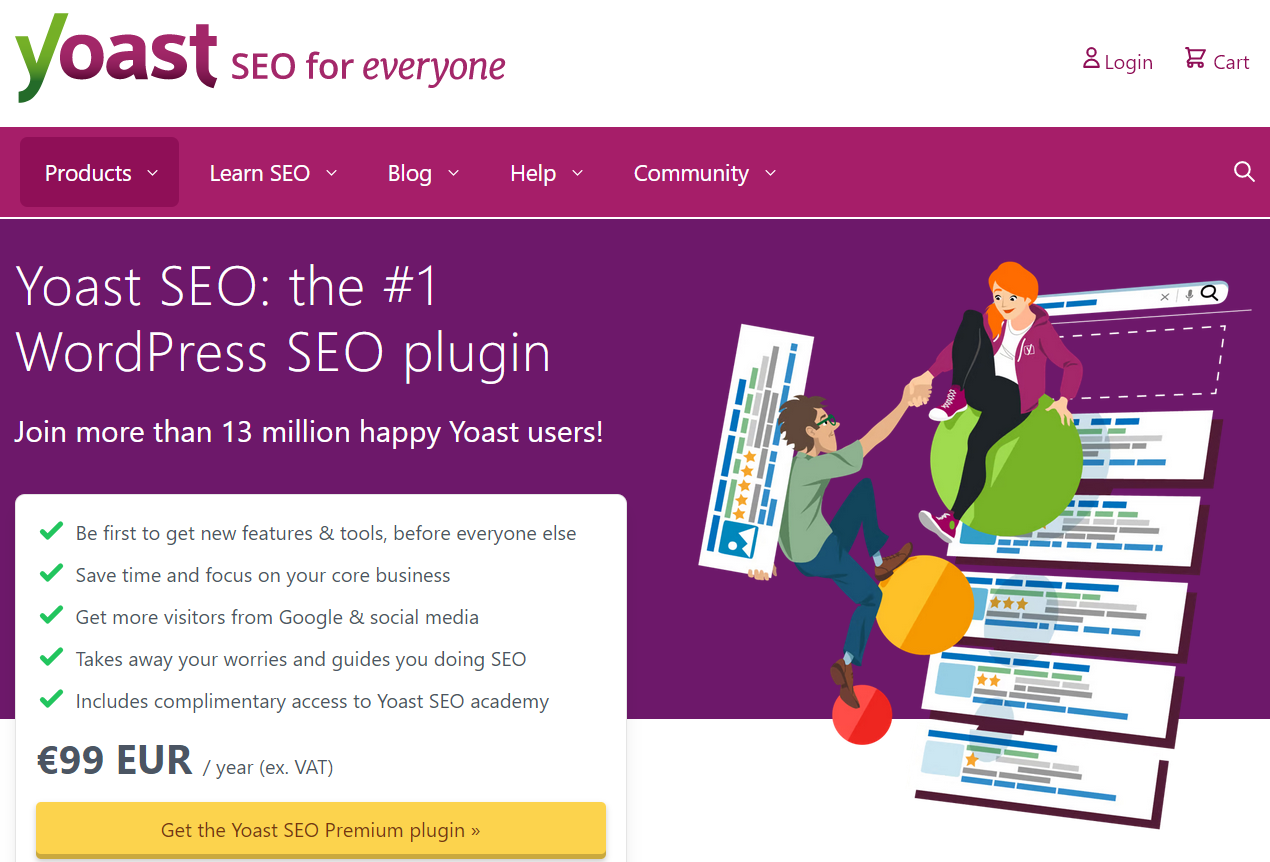
Task: Expand the Learn SEO dropdown chevron
Action: 331,173
